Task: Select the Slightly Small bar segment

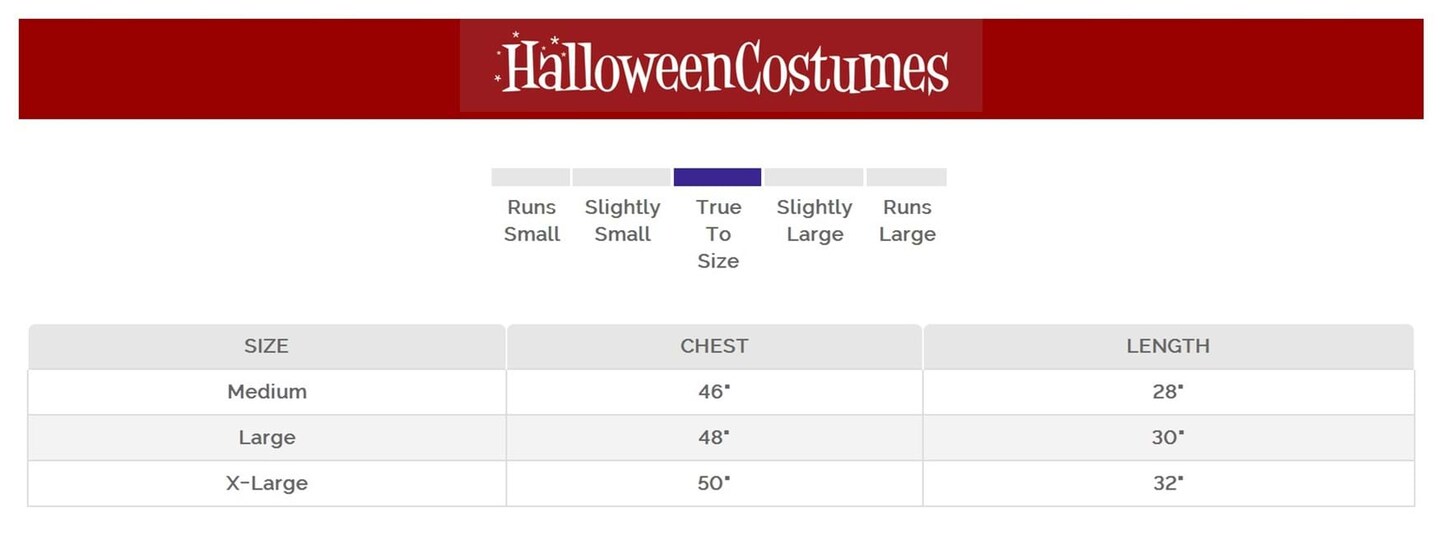Action: [x=621, y=177]
